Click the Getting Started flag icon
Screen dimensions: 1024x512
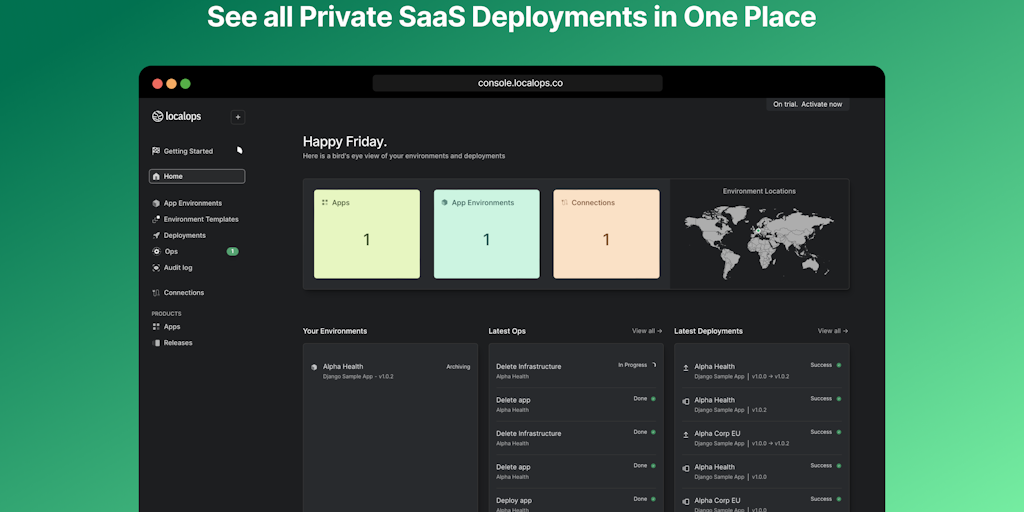pyautogui.click(x=156, y=151)
